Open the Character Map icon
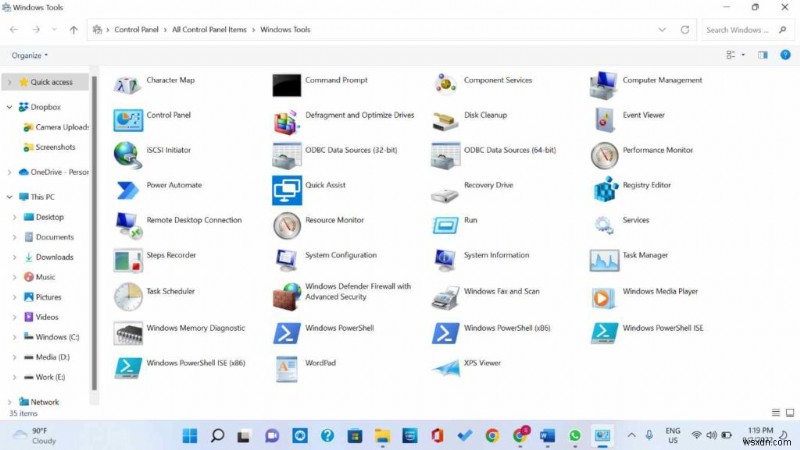Screen dimensions: 800x450 click(127, 84)
